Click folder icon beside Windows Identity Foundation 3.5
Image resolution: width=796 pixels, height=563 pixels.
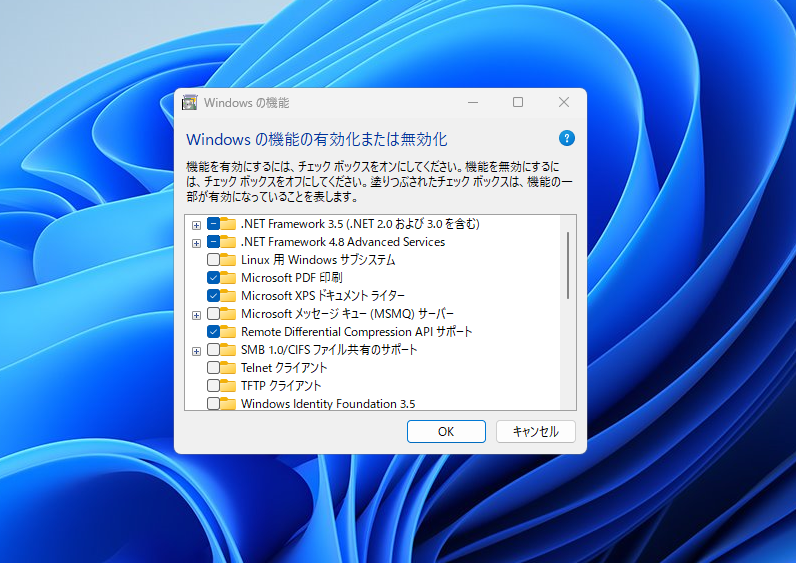(228, 404)
